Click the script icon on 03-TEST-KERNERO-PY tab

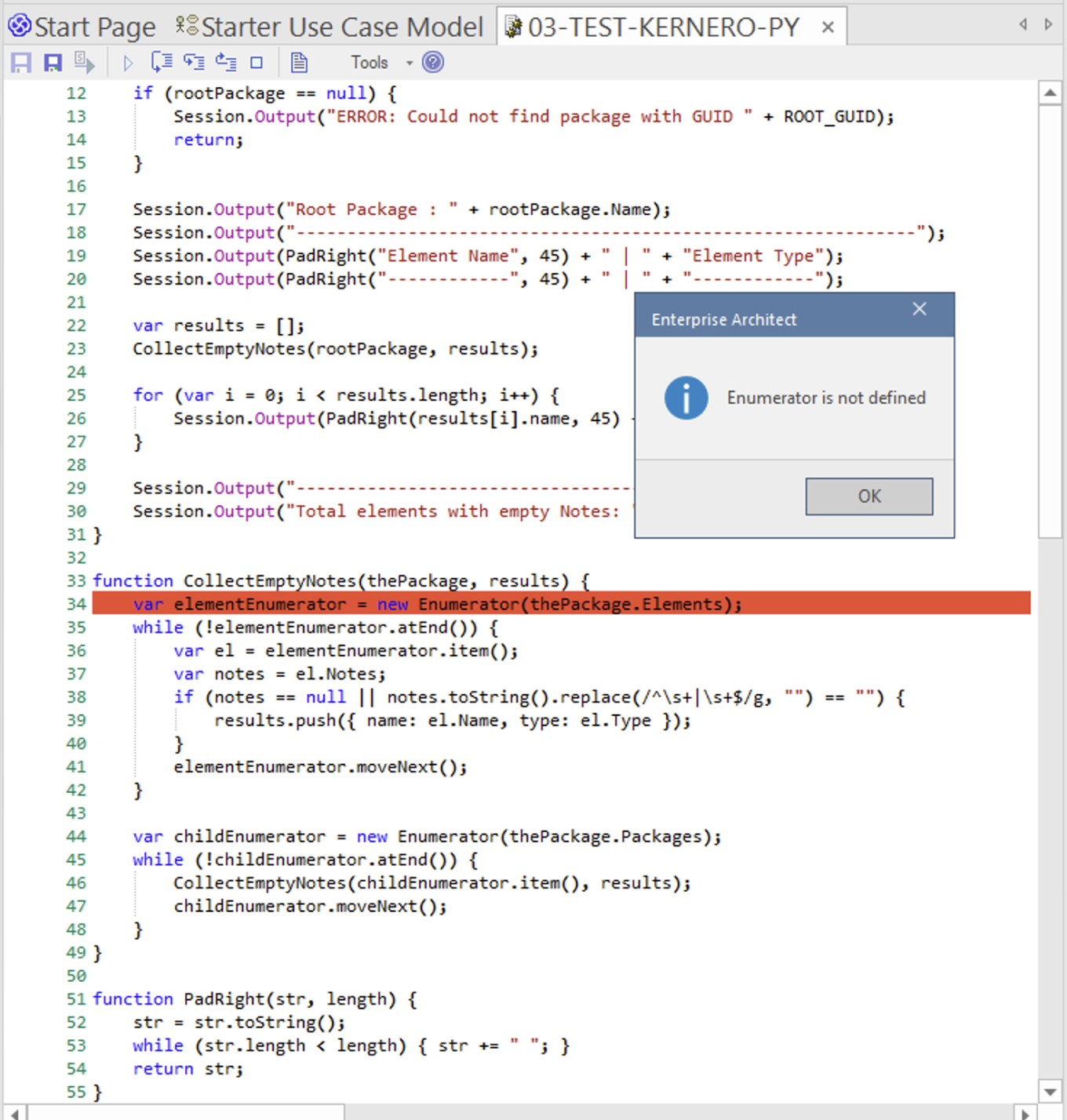point(513,27)
